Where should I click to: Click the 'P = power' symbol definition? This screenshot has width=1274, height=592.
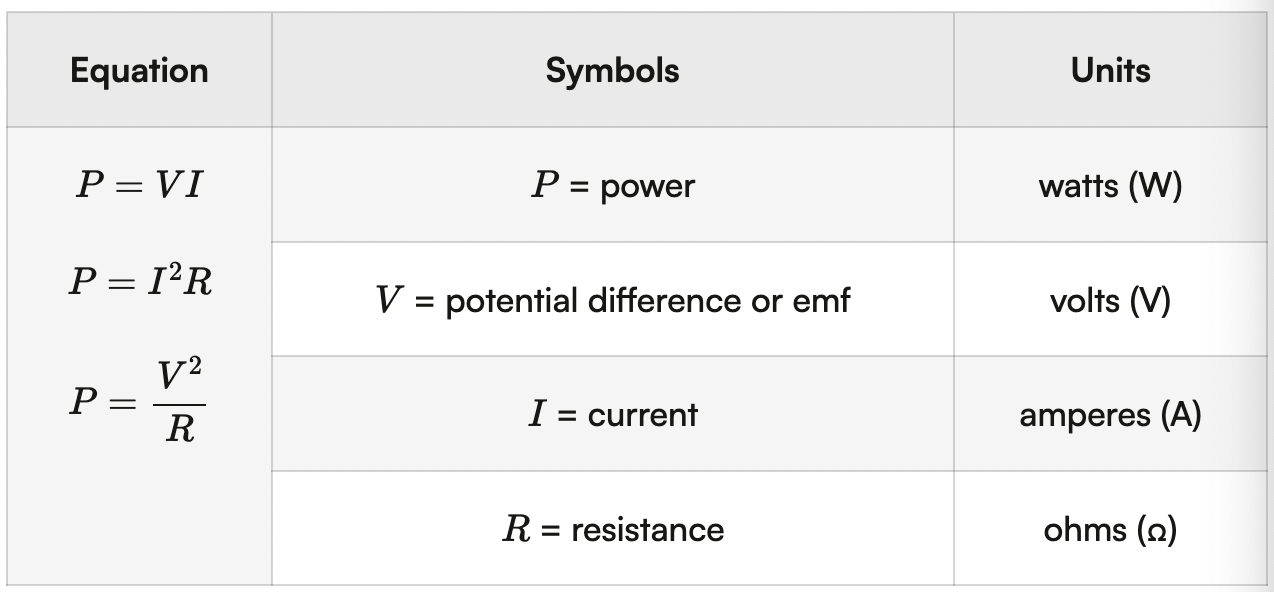612,186
